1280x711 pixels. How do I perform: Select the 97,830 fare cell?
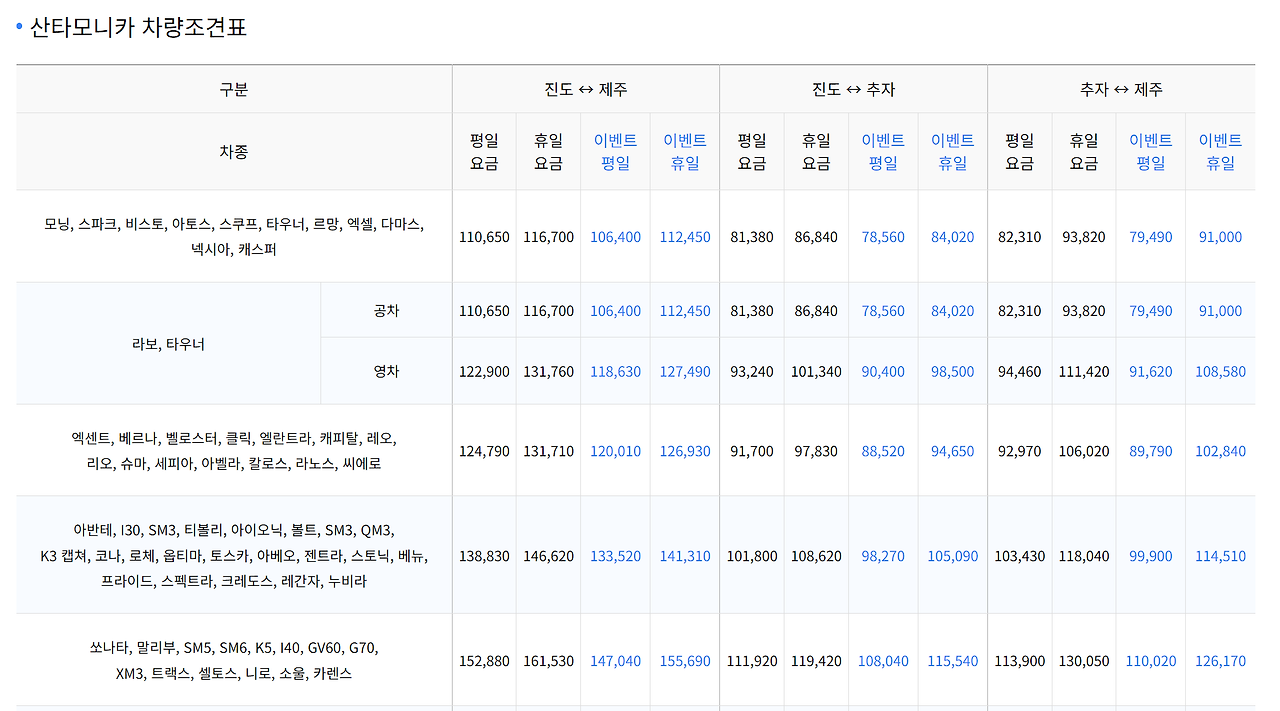tap(816, 451)
